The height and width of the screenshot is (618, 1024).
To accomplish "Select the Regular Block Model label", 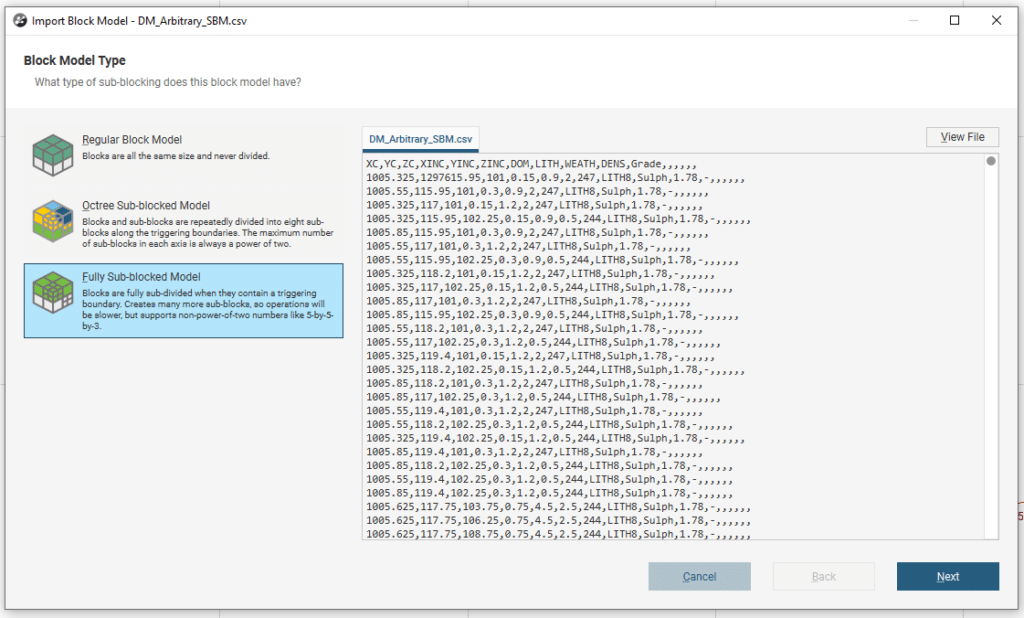I will [x=132, y=140].
